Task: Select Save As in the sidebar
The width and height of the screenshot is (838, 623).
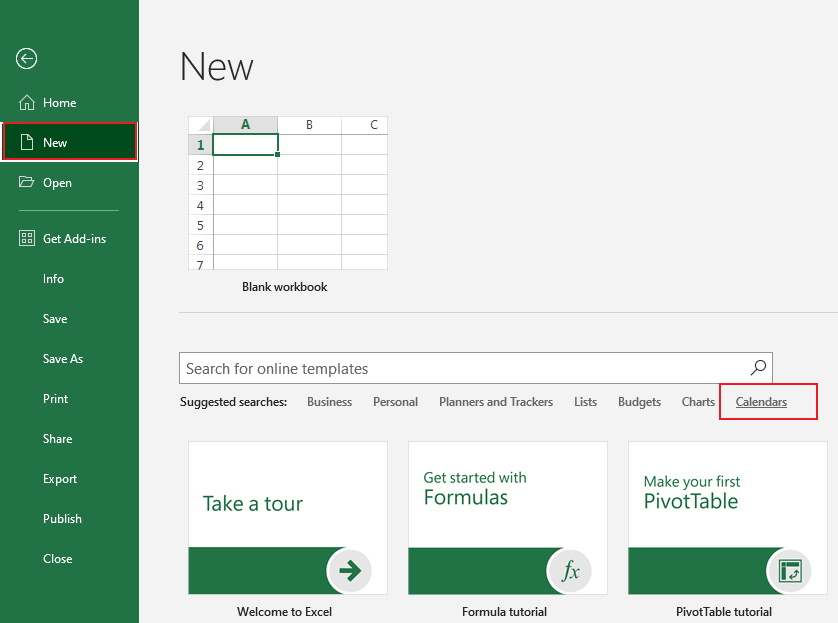Action: (62, 359)
